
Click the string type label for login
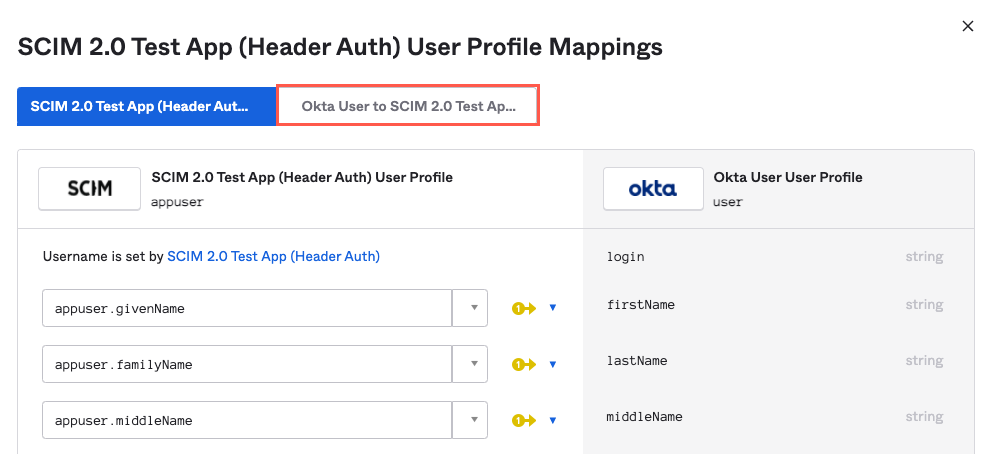click(924, 257)
